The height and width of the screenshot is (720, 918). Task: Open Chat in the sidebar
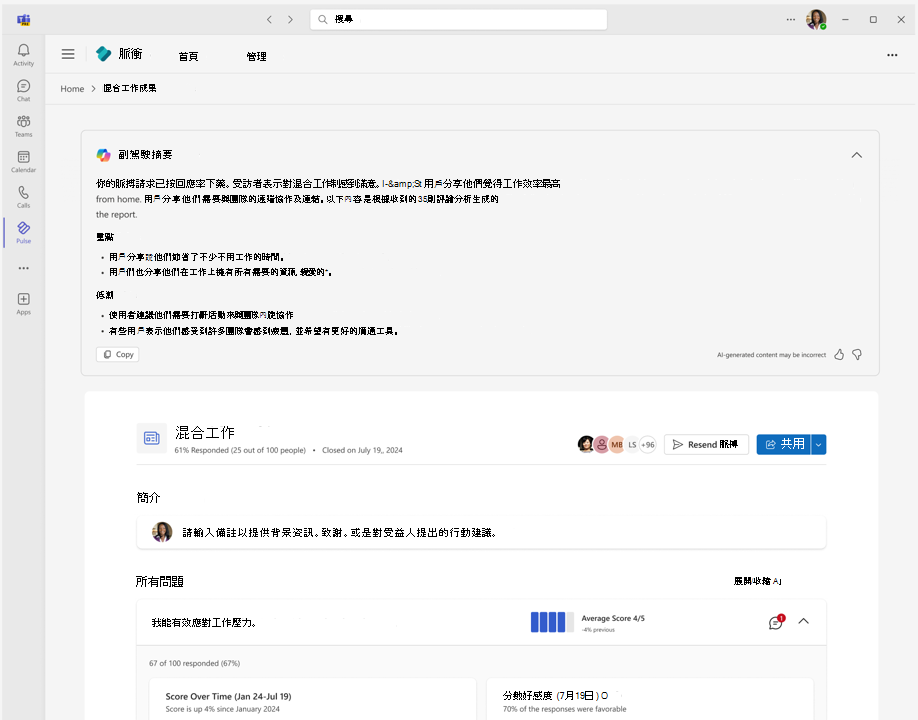pyautogui.click(x=23, y=91)
